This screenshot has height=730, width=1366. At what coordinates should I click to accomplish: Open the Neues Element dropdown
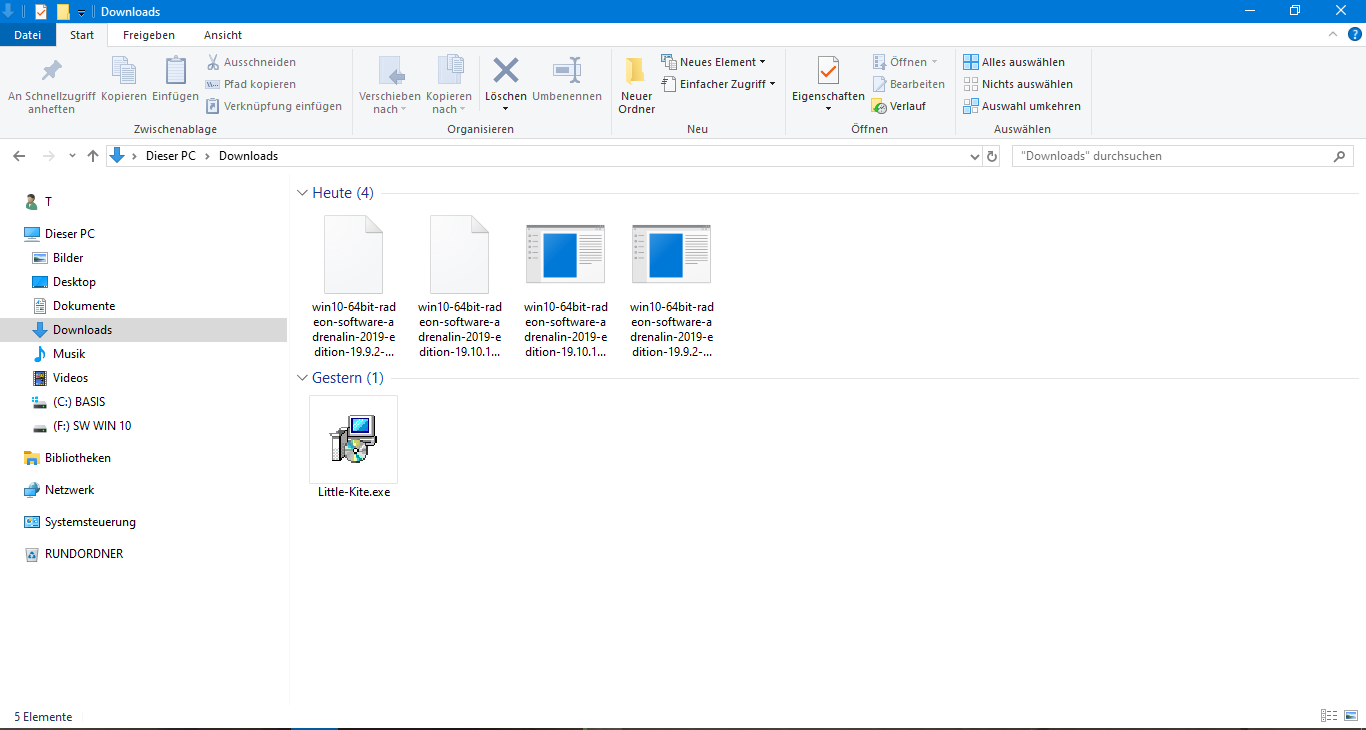click(714, 61)
